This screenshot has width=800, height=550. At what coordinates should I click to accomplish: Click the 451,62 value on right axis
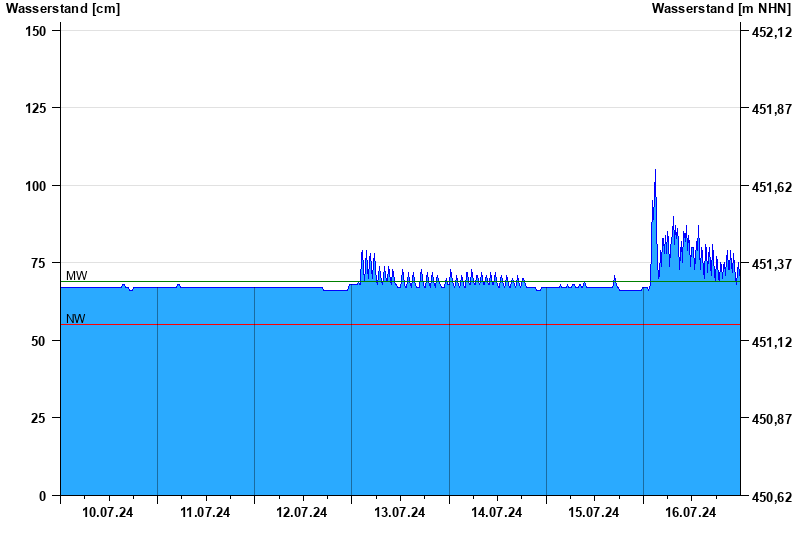coord(772,187)
